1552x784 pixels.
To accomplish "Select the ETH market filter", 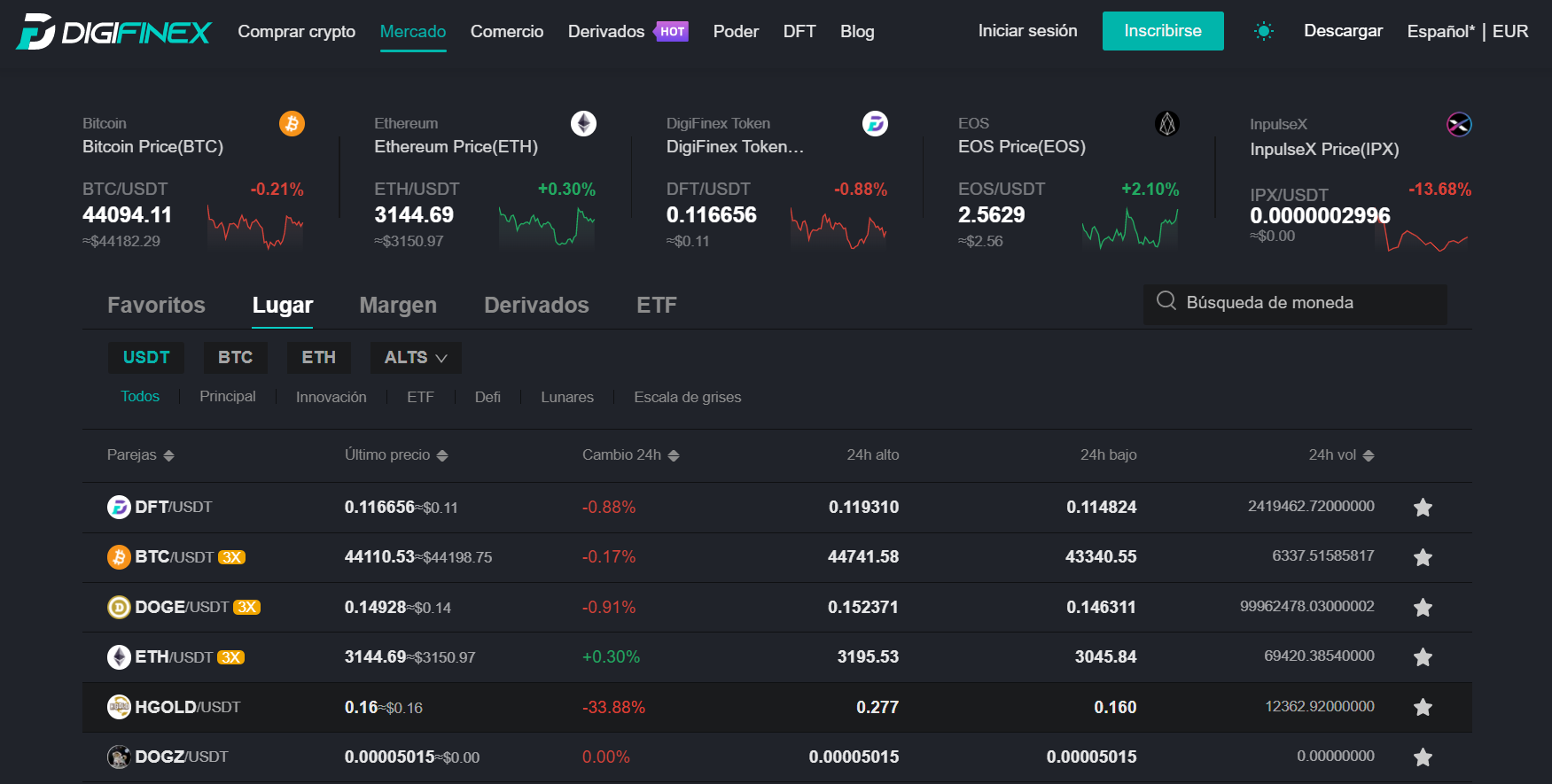I will click(318, 357).
